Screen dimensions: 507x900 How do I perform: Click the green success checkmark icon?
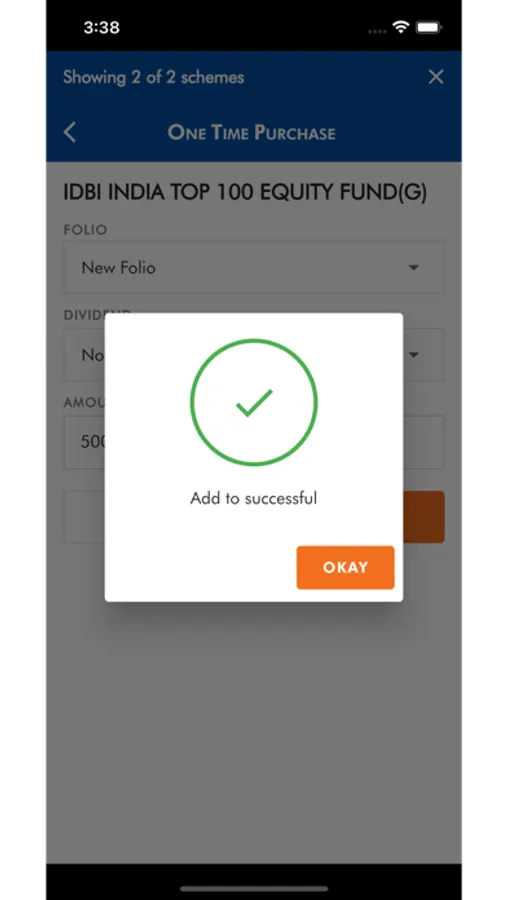(x=254, y=402)
